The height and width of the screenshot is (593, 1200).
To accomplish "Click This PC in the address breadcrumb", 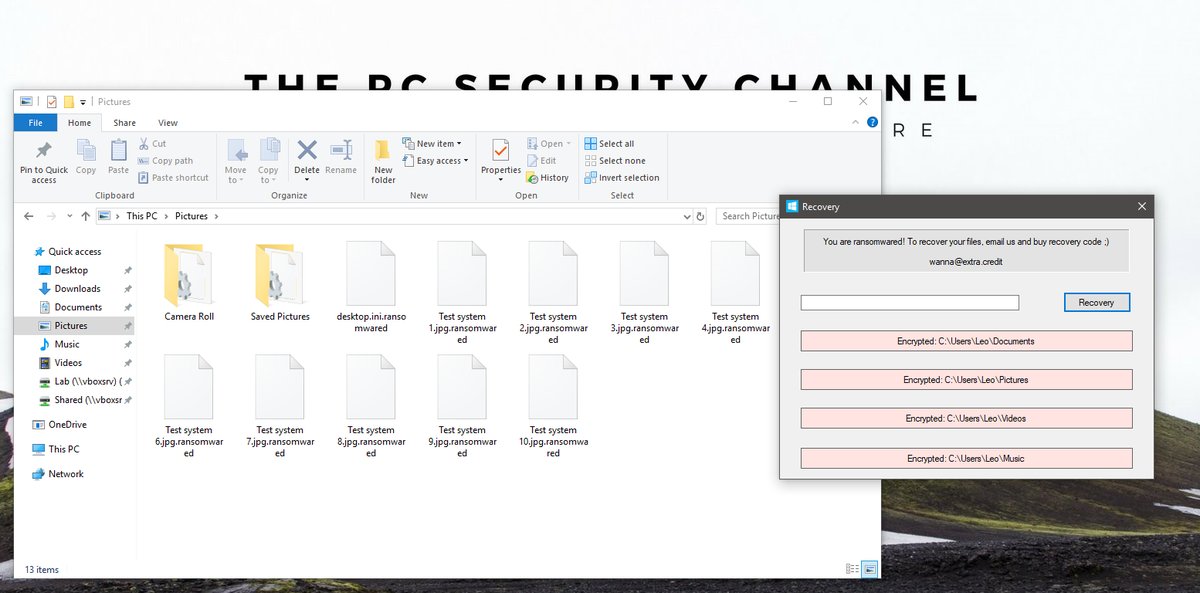I will (x=142, y=216).
